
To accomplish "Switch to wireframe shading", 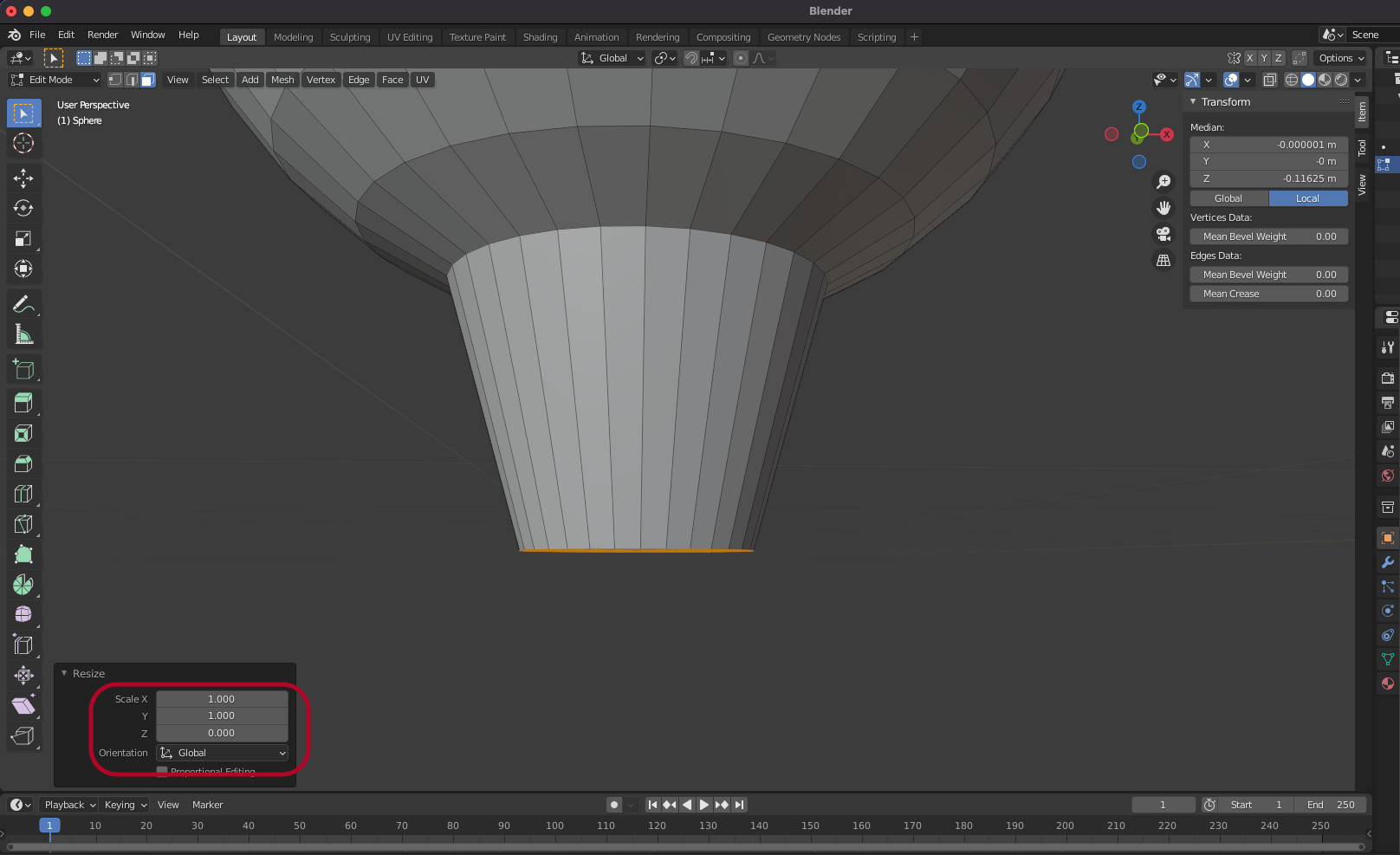I will tap(1292, 80).
